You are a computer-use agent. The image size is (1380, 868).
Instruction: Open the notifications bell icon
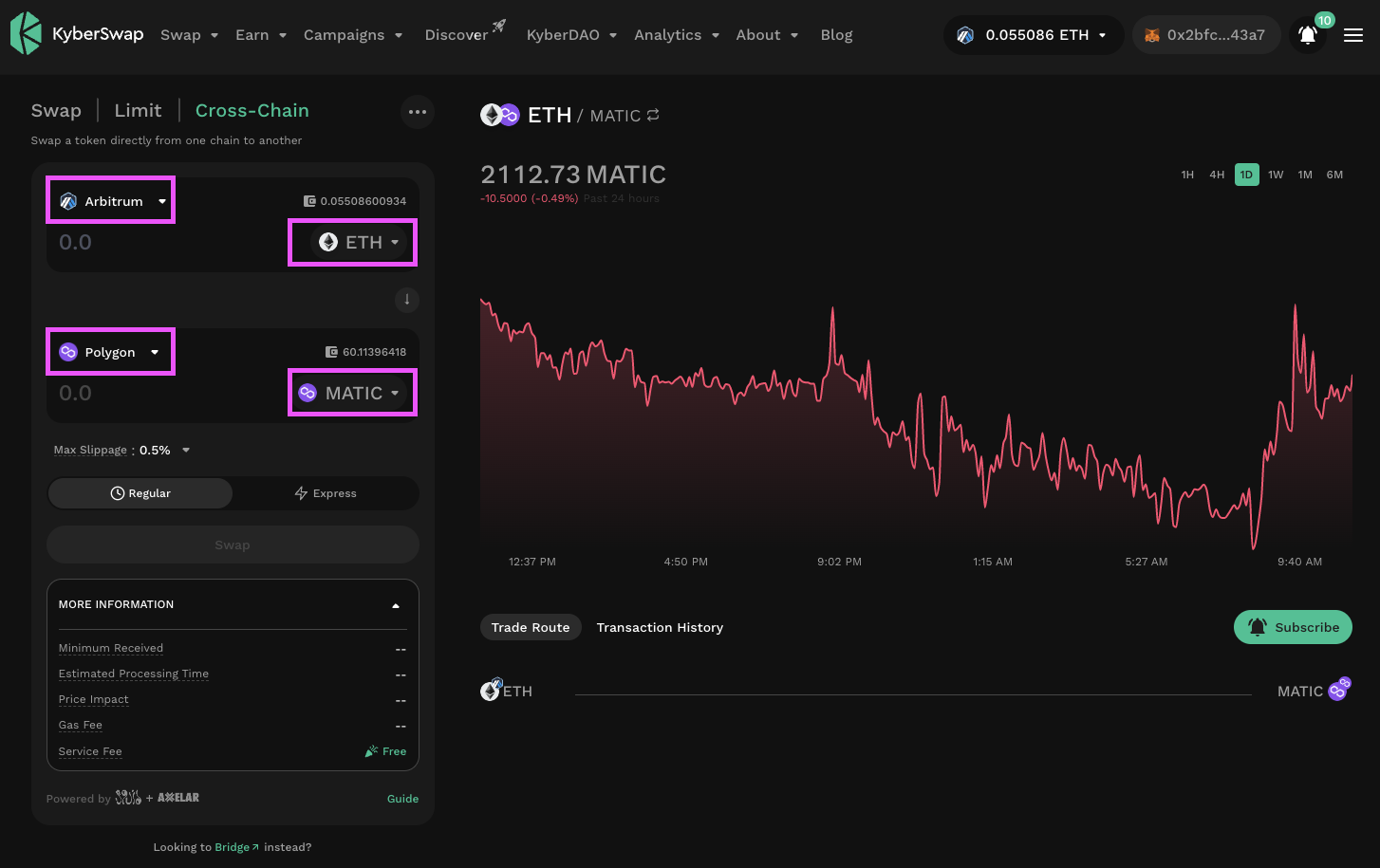1307,35
